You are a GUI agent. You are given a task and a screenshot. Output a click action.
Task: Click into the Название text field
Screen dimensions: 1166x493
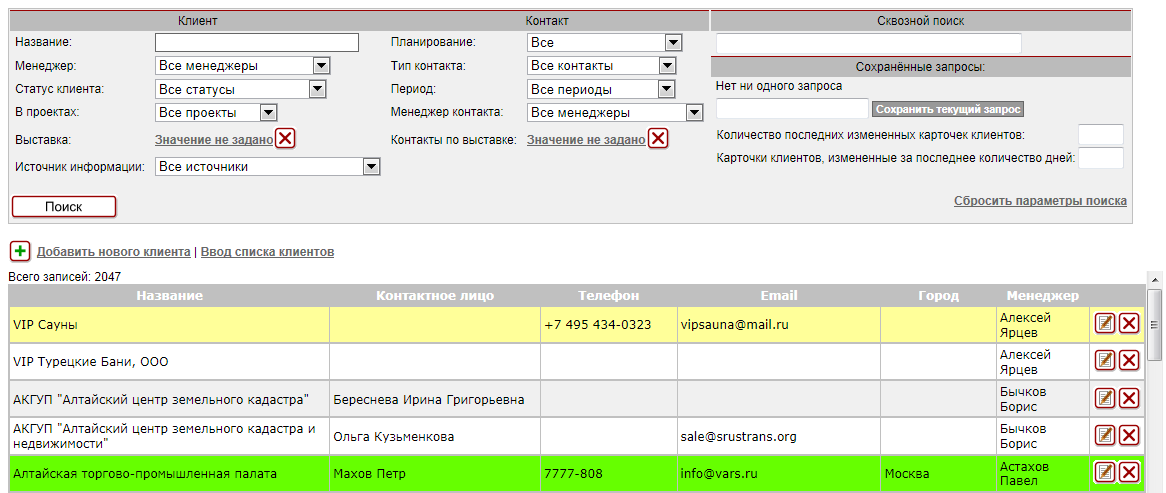click(257, 42)
